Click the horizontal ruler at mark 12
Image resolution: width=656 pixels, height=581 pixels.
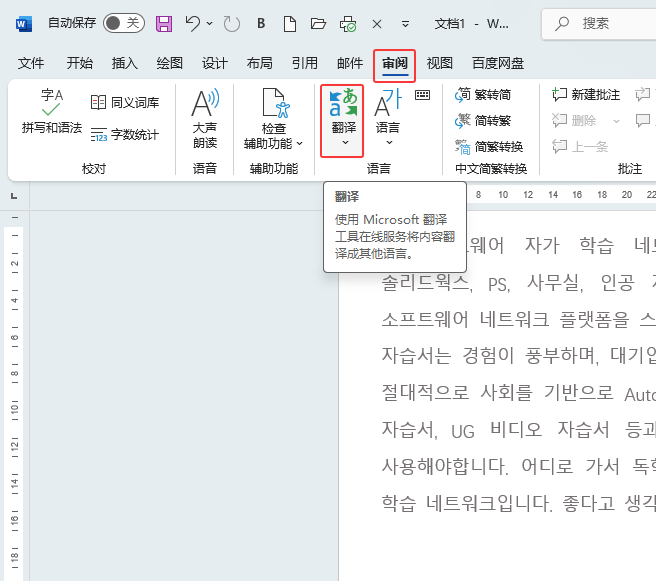[x=528, y=195]
